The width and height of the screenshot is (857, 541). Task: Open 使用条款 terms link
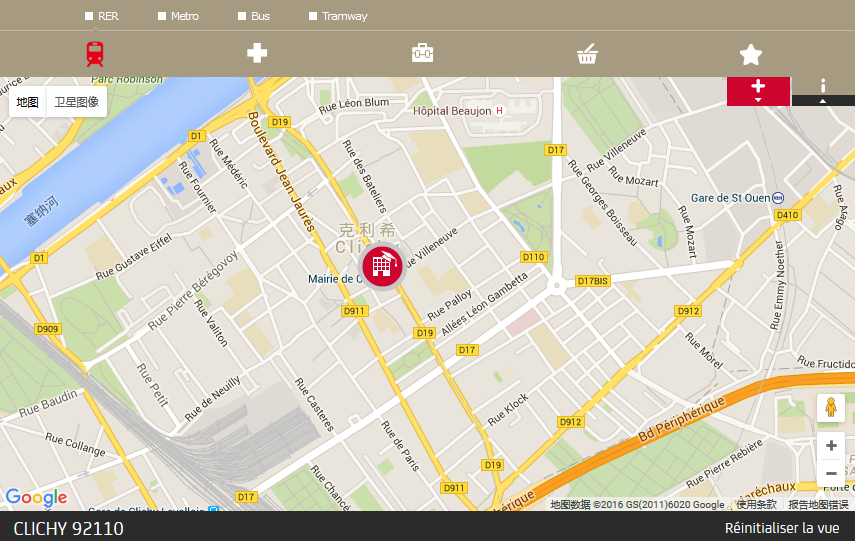click(x=756, y=504)
